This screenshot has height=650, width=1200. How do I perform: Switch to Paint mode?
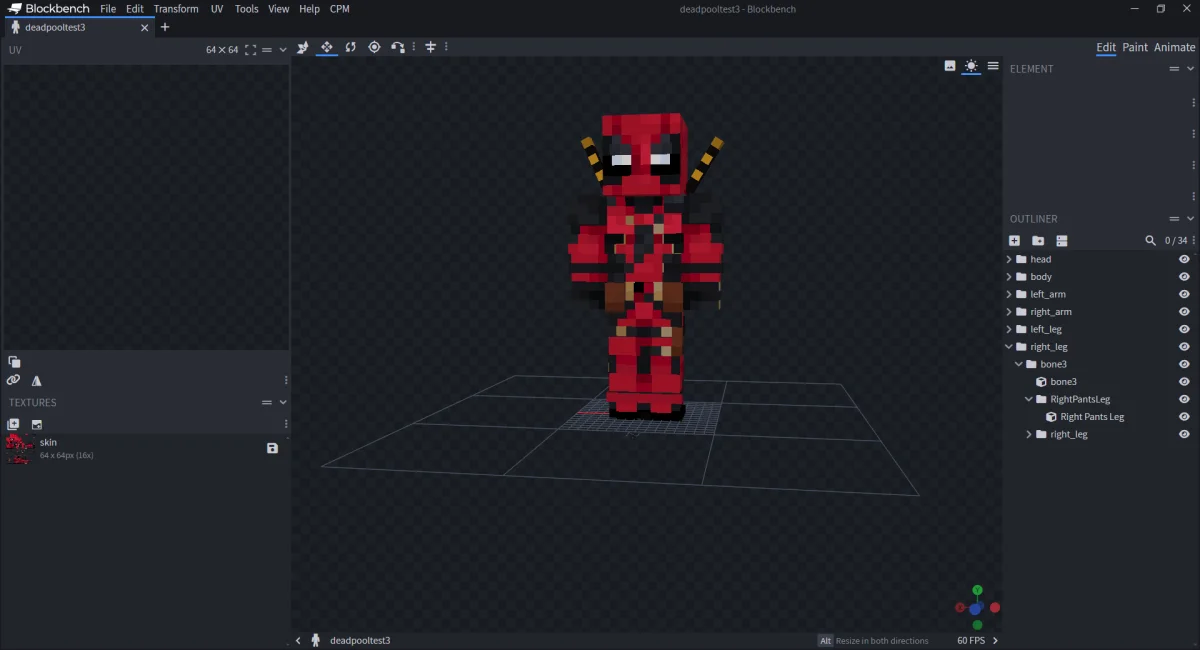click(1135, 47)
